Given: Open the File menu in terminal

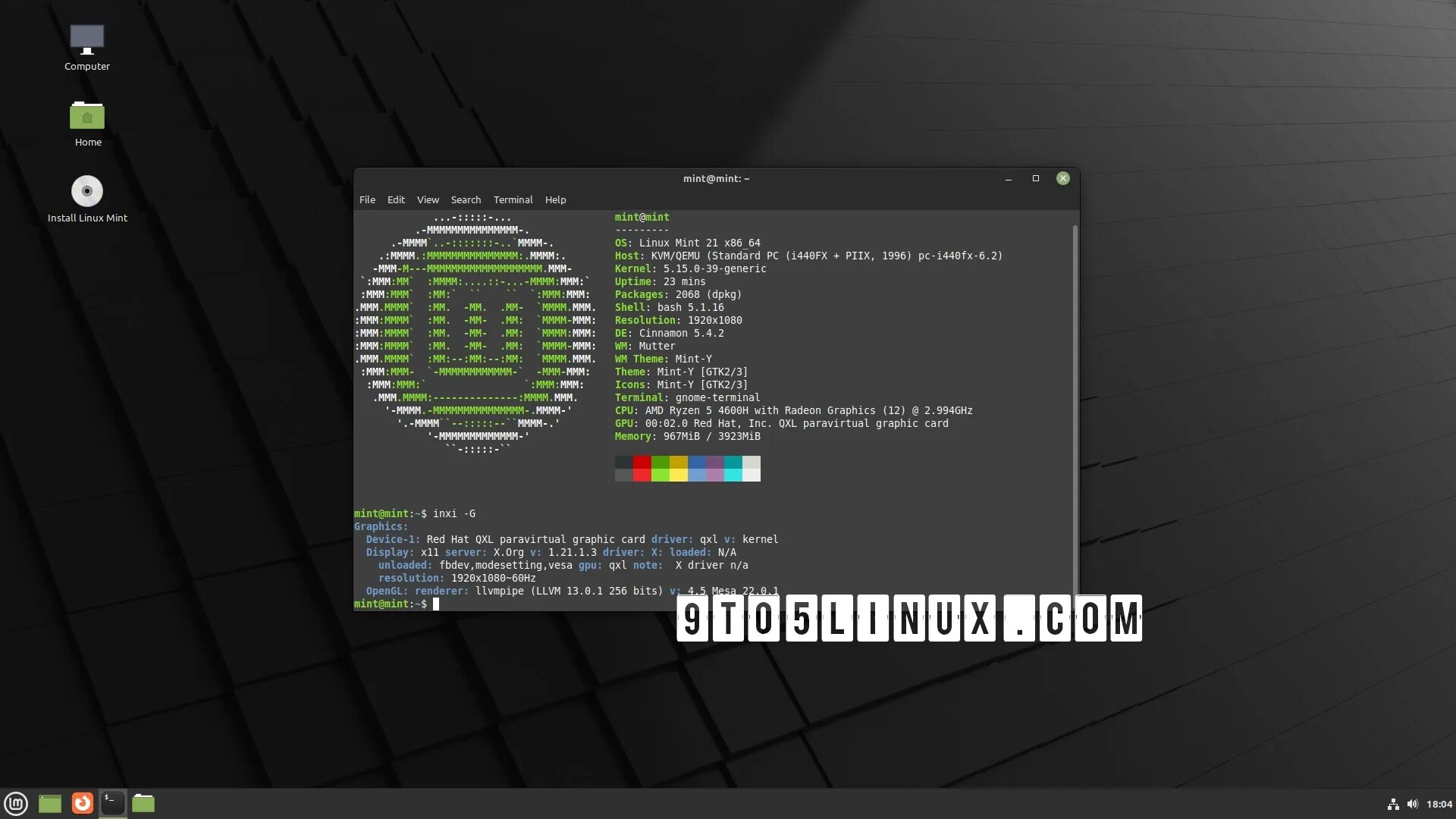Looking at the screenshot, I should coord(367,200).
